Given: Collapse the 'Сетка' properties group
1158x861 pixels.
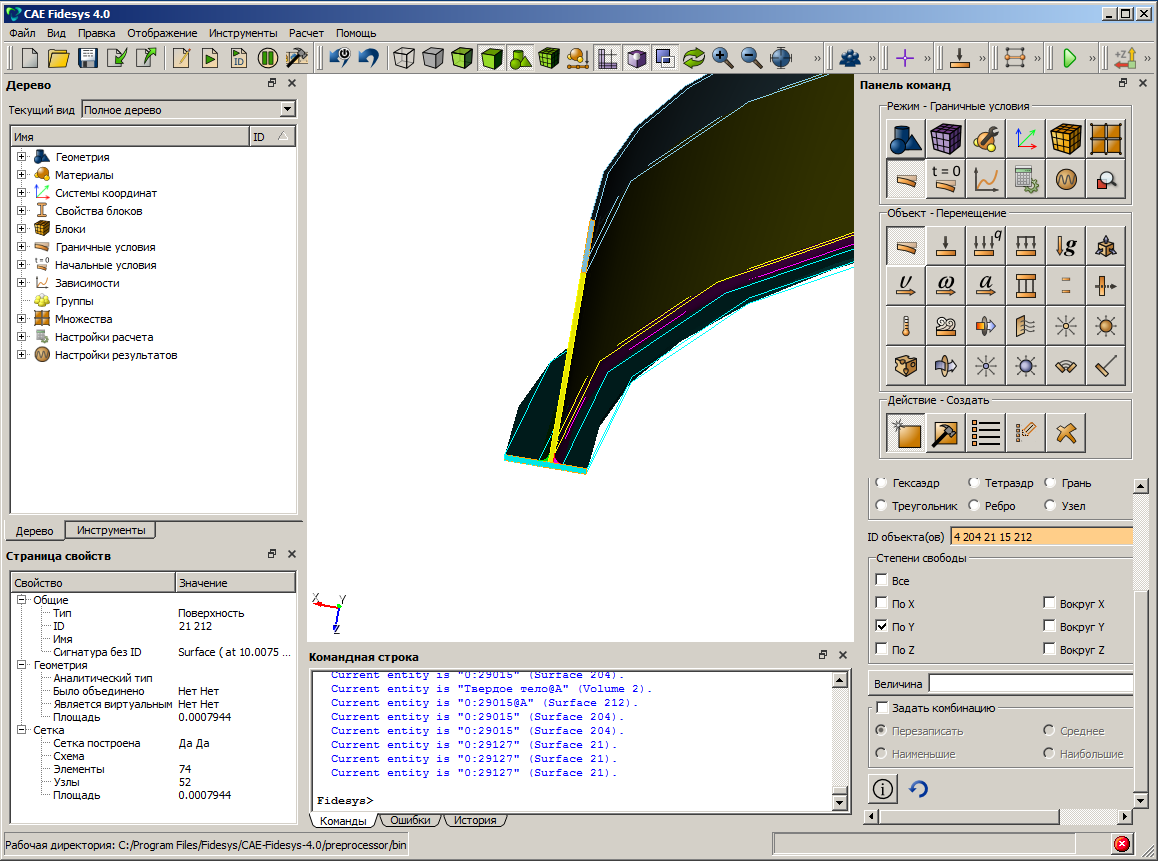Looking at the screenshot, I should point(21,730).
